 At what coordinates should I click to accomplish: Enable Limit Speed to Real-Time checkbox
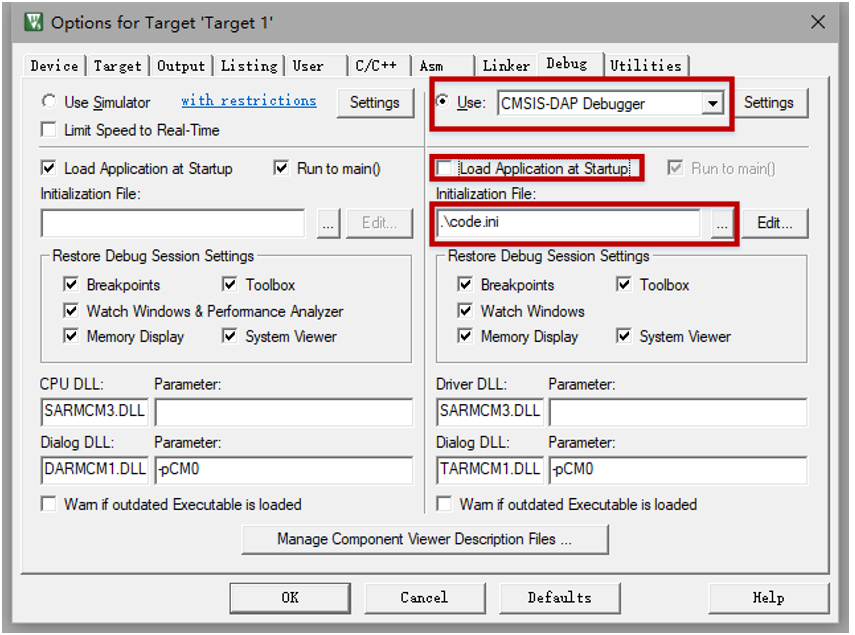49,130
